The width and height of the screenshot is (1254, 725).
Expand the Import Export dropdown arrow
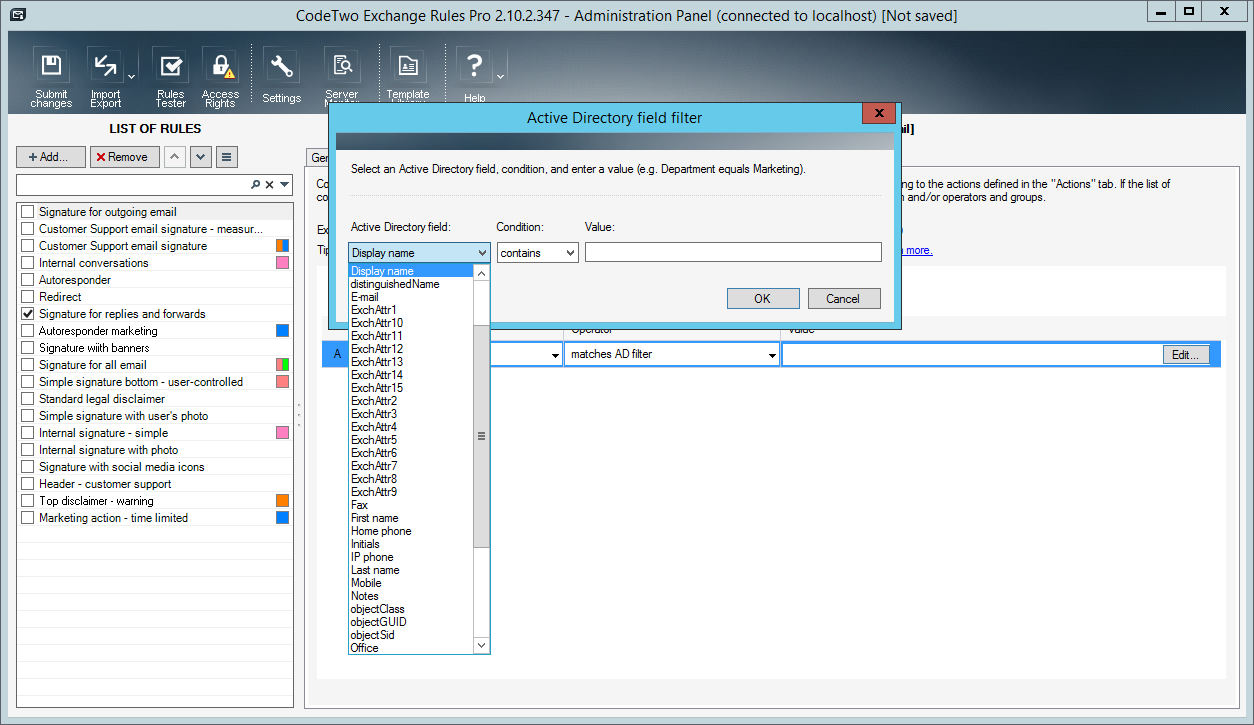coord(131,76)
